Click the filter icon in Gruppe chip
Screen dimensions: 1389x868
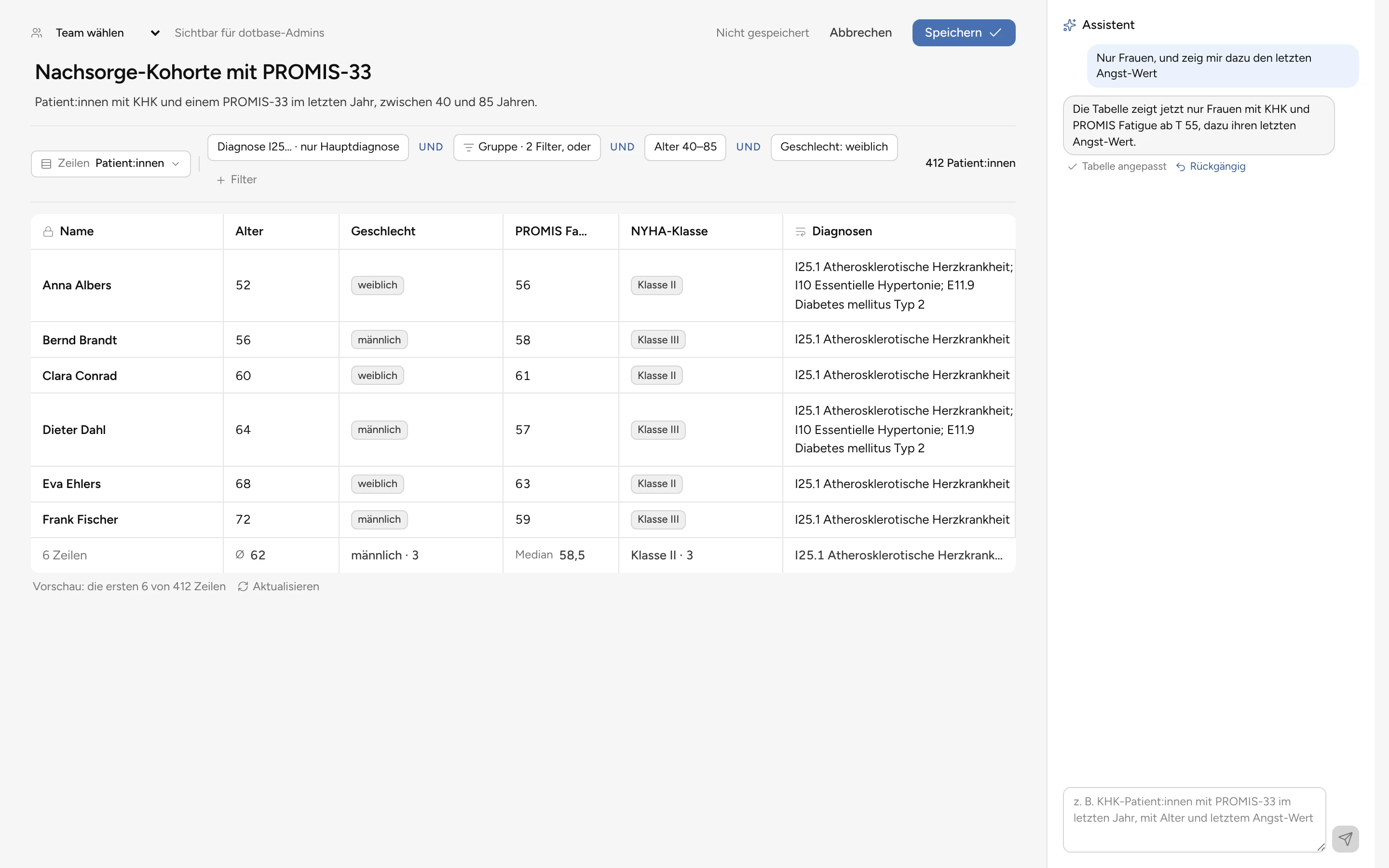[x=468, y=148]
